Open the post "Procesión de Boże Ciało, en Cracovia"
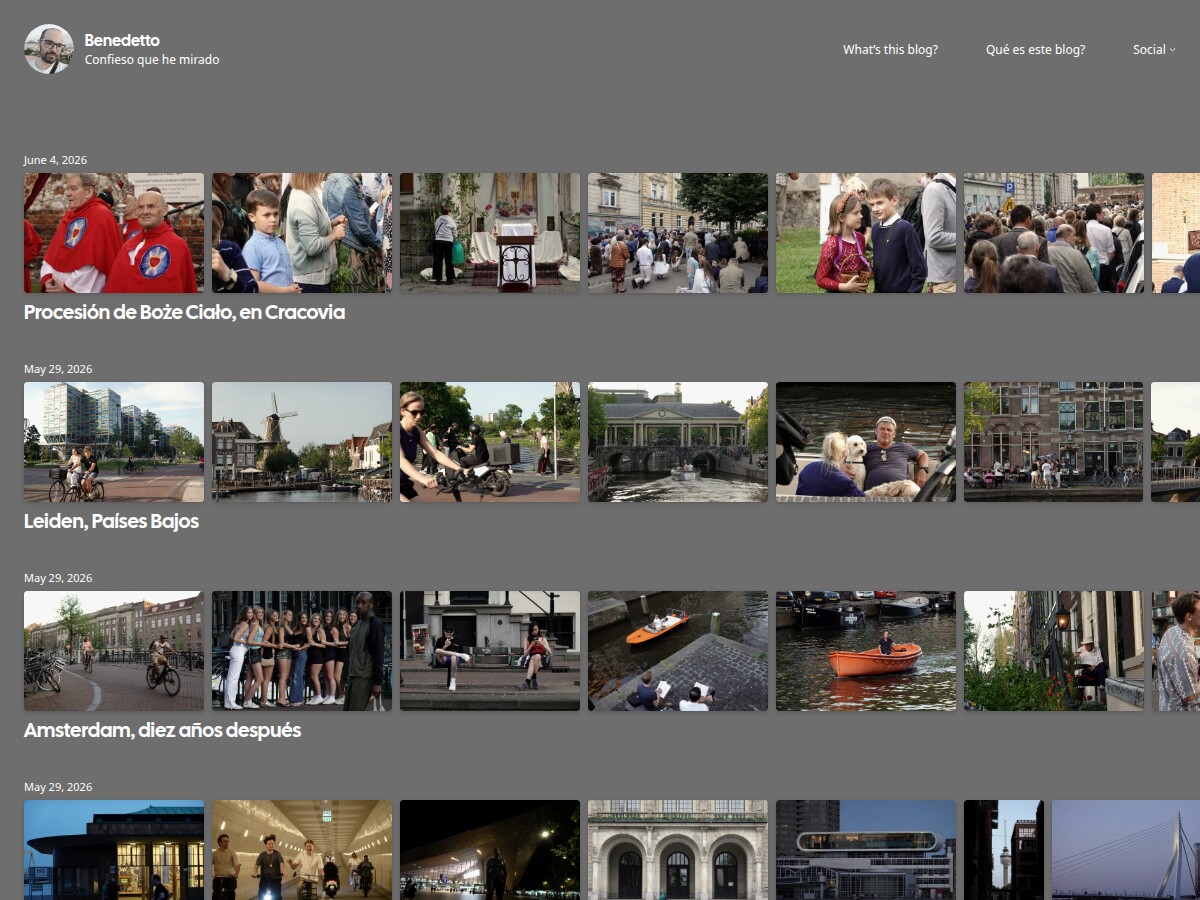Image resolution: width=1200 pixels, height=900 pixels. point(184,312)
